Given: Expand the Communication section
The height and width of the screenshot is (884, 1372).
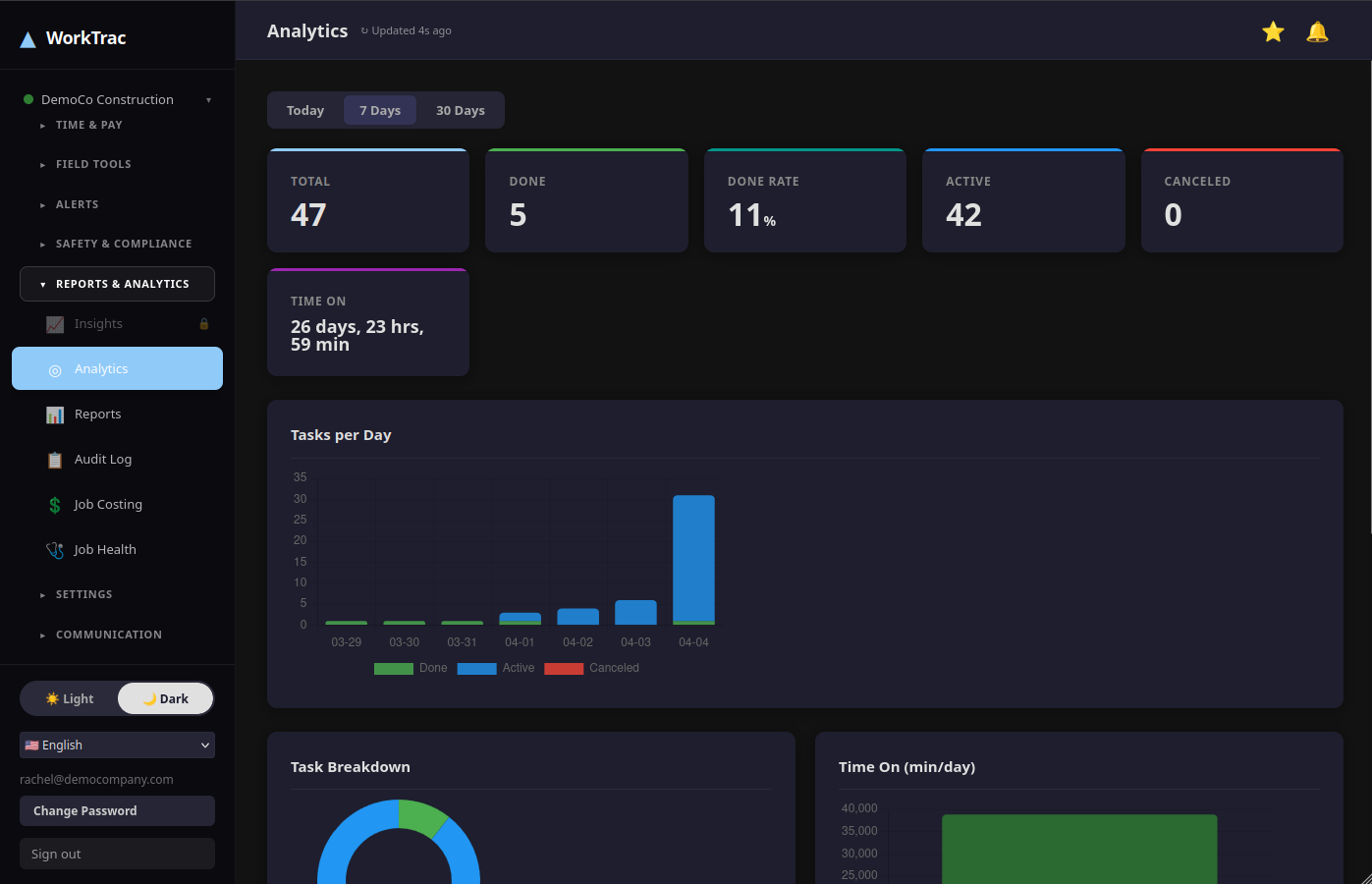Looking at the screenshot, I should point(117,635).
